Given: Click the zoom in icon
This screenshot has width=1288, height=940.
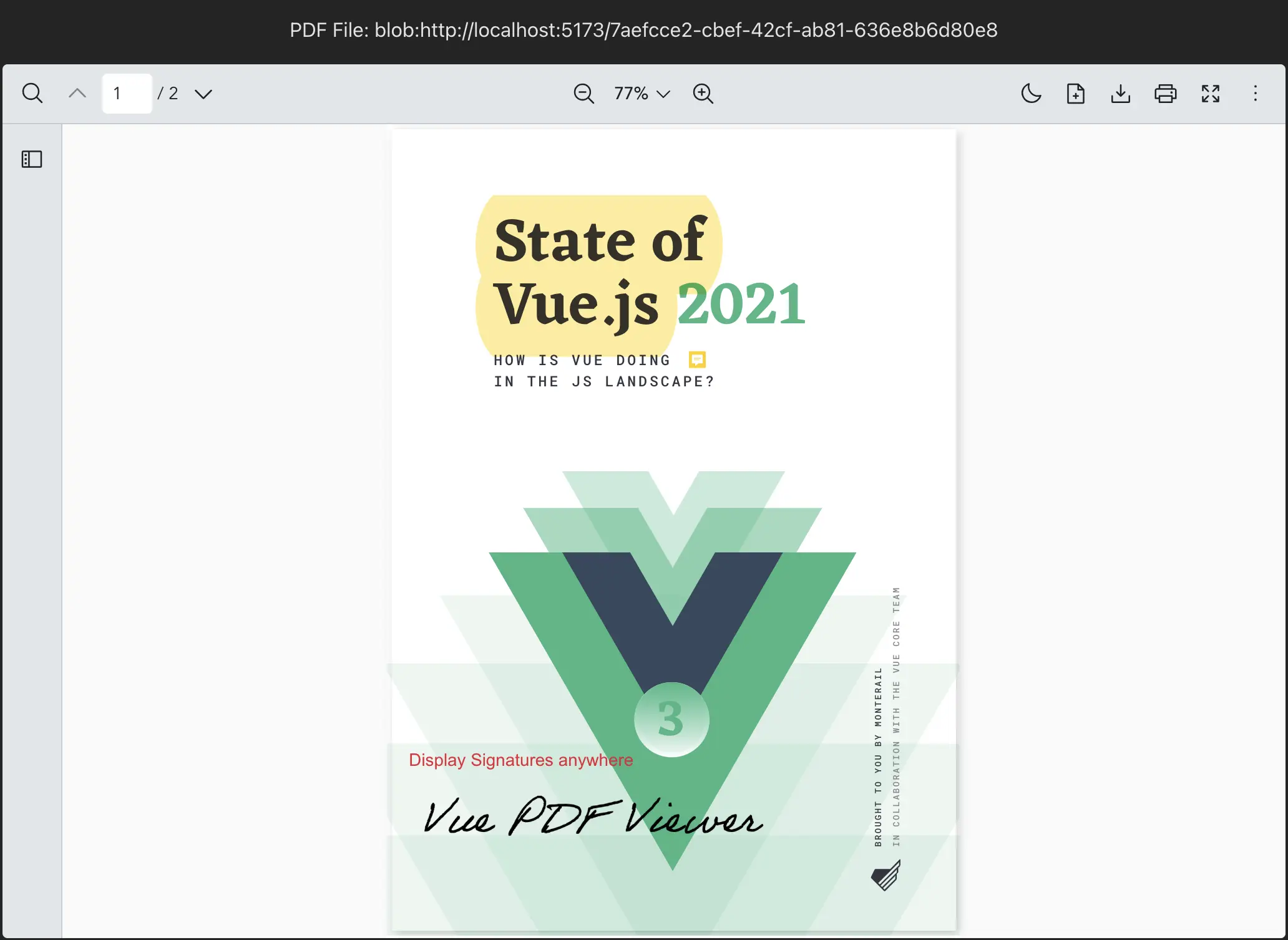Looking at the screenshot, I should [703, 94].
